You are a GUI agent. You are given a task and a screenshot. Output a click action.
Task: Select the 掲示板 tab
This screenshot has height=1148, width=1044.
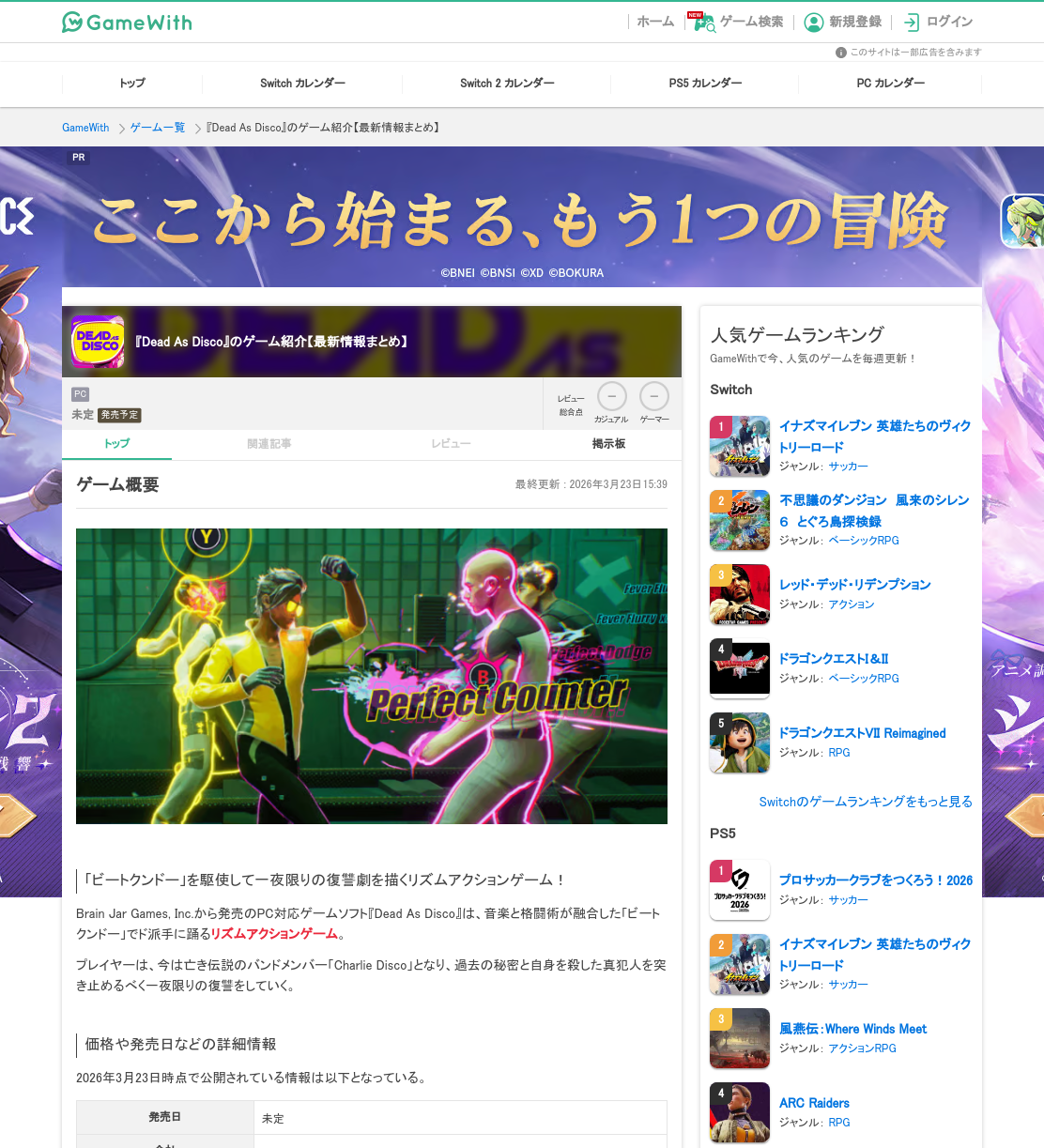tap(608, 444)
